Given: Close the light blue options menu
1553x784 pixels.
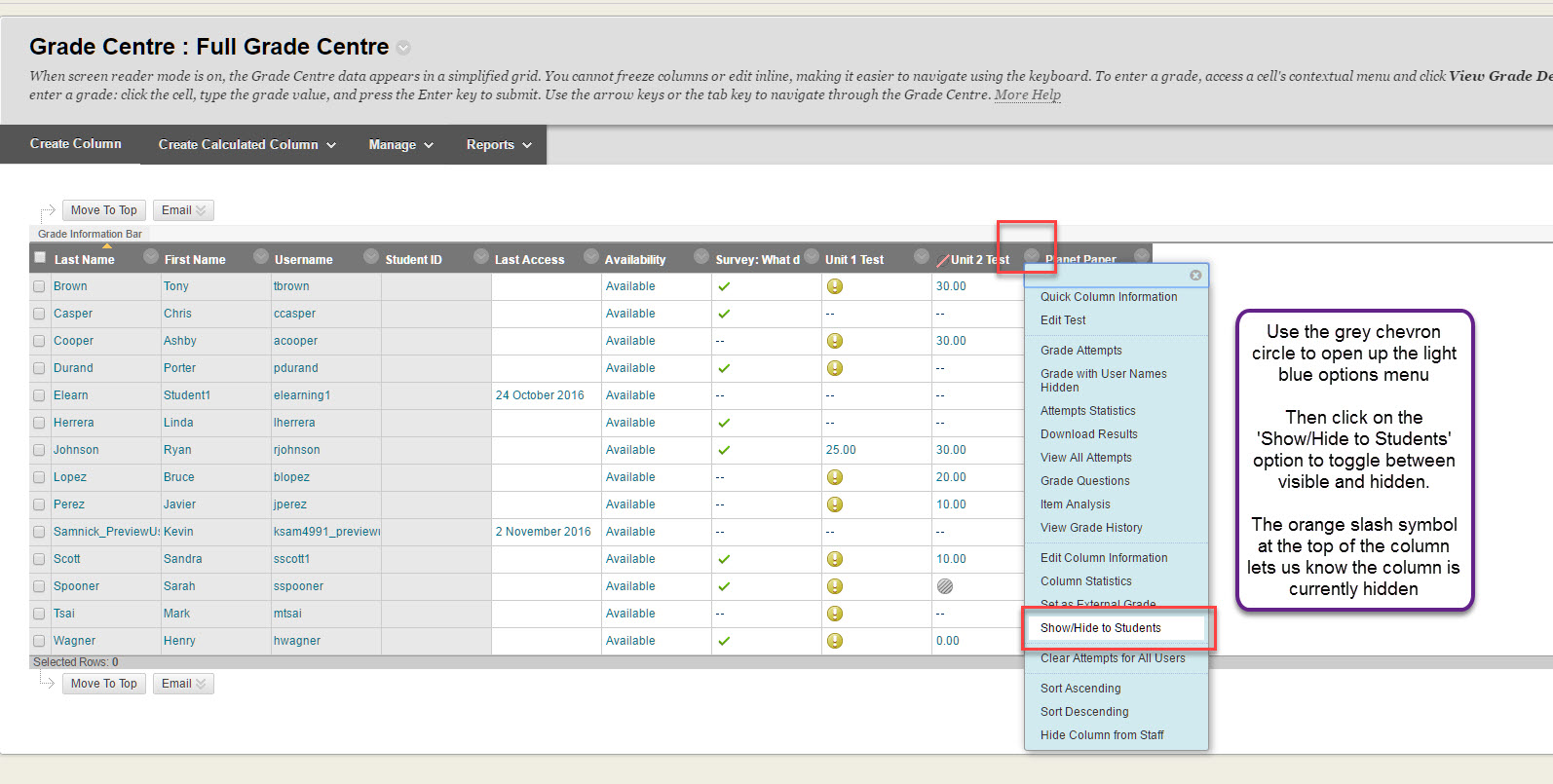Looking at the screenshot, I should 1195,276.
